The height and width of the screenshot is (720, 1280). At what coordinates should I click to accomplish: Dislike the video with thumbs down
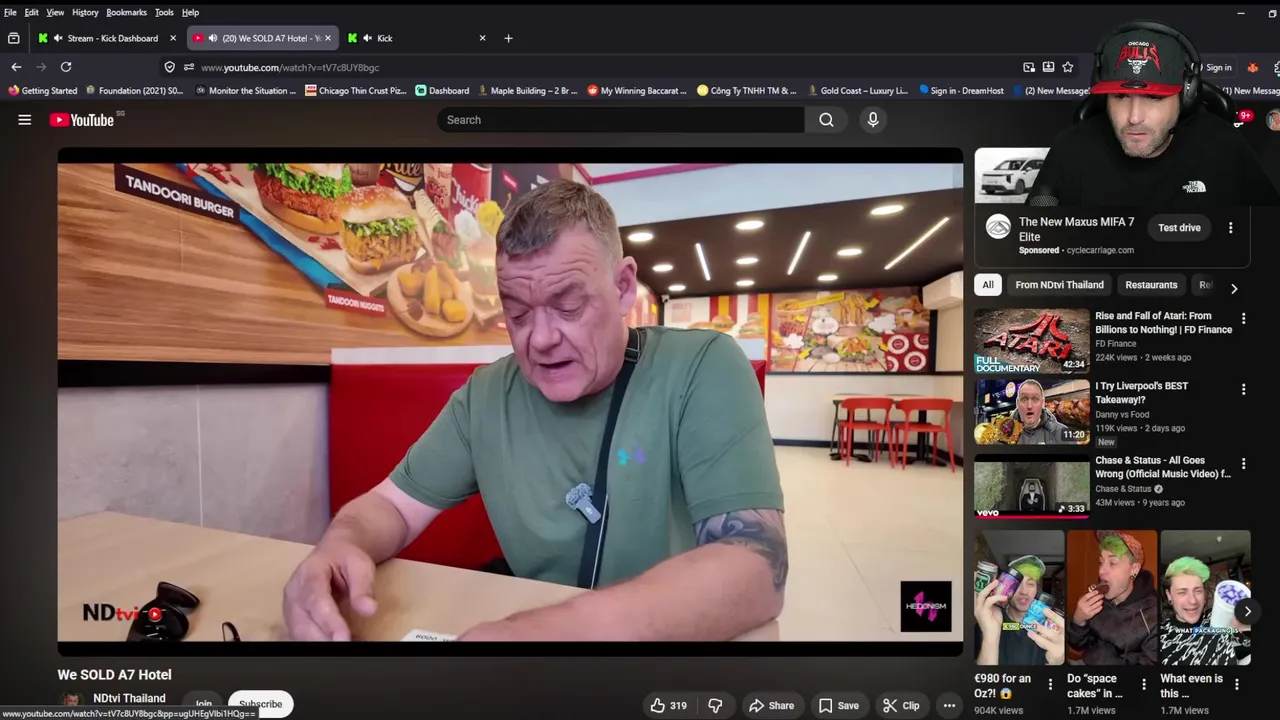pos(715,705)
